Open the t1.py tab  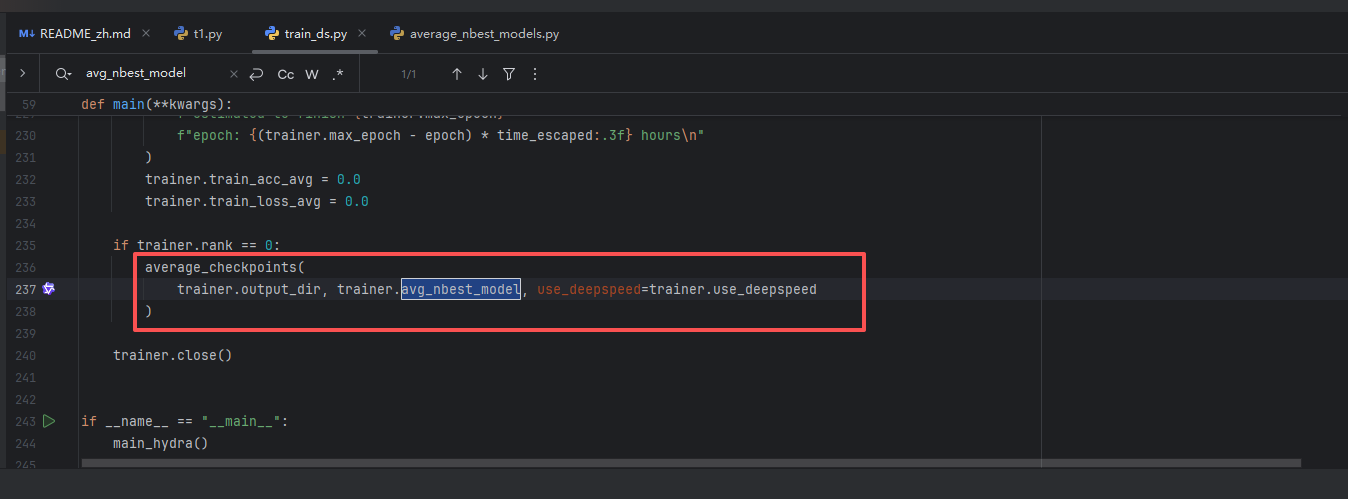208,33
